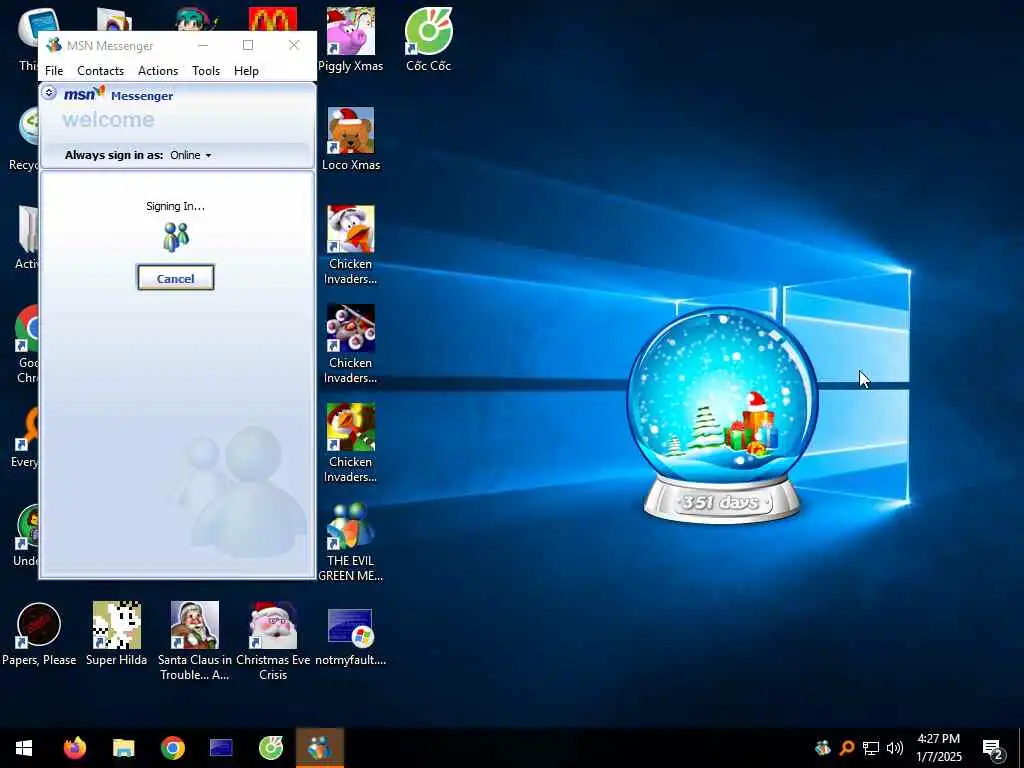1024x768 pixels.
Task: Select the Papers, Please desktop shortcut
Action: (x=39, y=634)
